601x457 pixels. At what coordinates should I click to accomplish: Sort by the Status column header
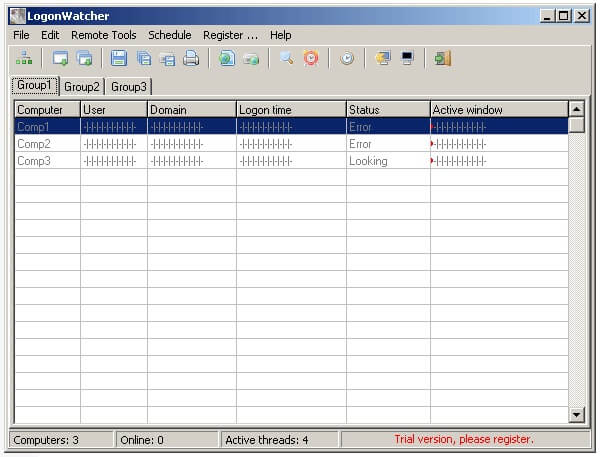click(388, 109)
